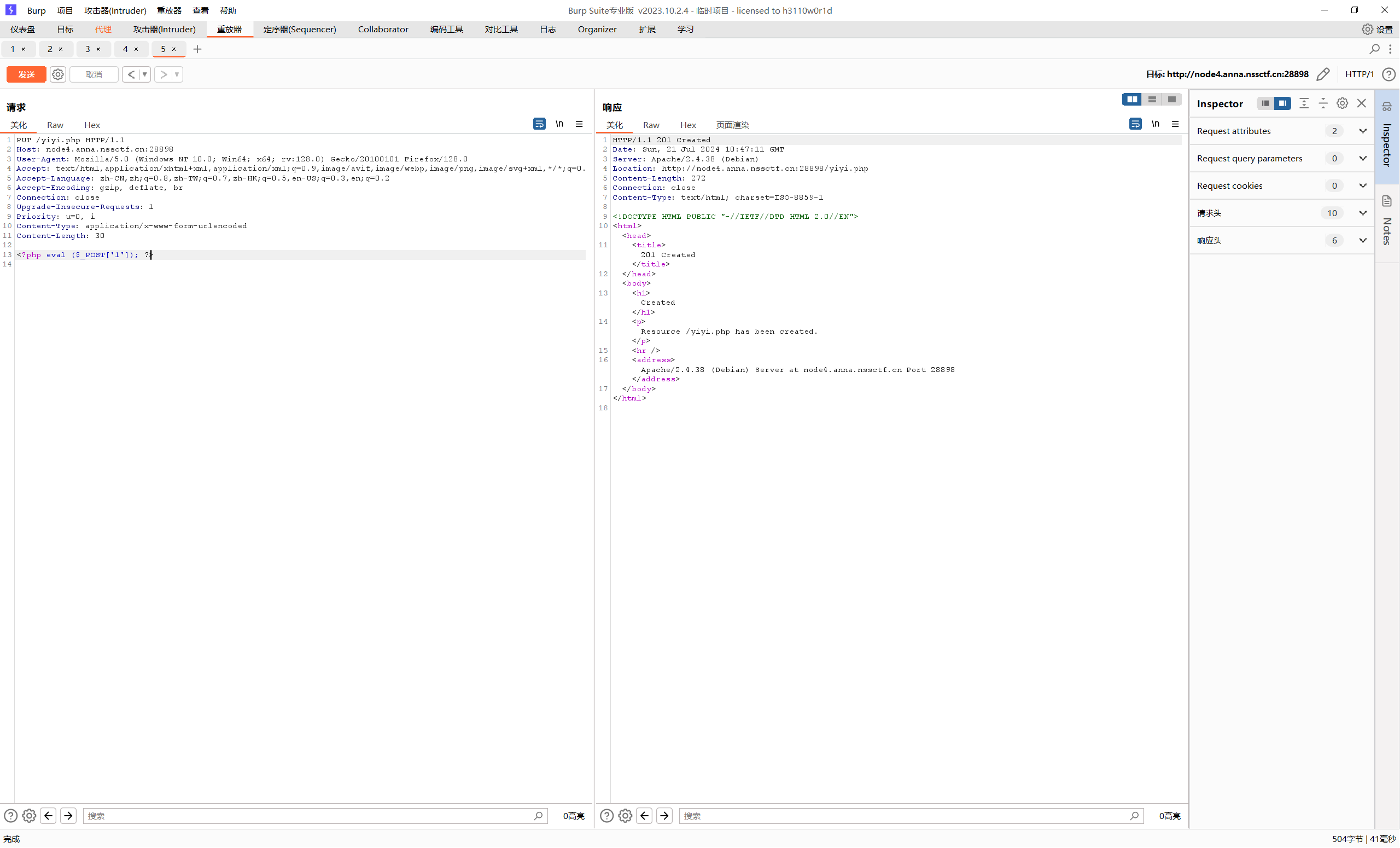Screen dimensions: 1400x848
Task: Open the previous request history dropdown arrow
Action: [x=144, y=74]
